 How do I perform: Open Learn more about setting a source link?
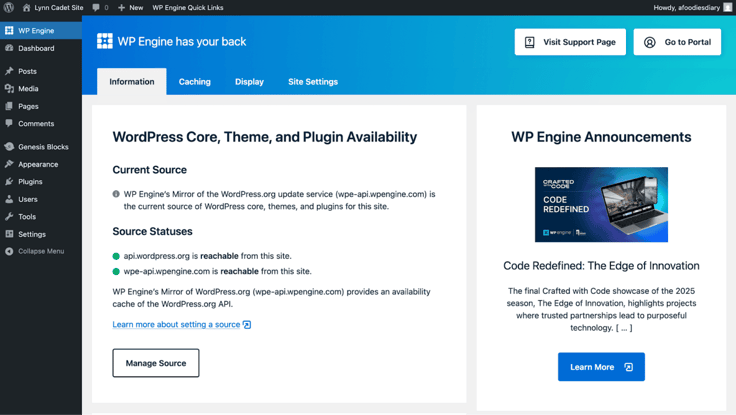tap(176, 324)
